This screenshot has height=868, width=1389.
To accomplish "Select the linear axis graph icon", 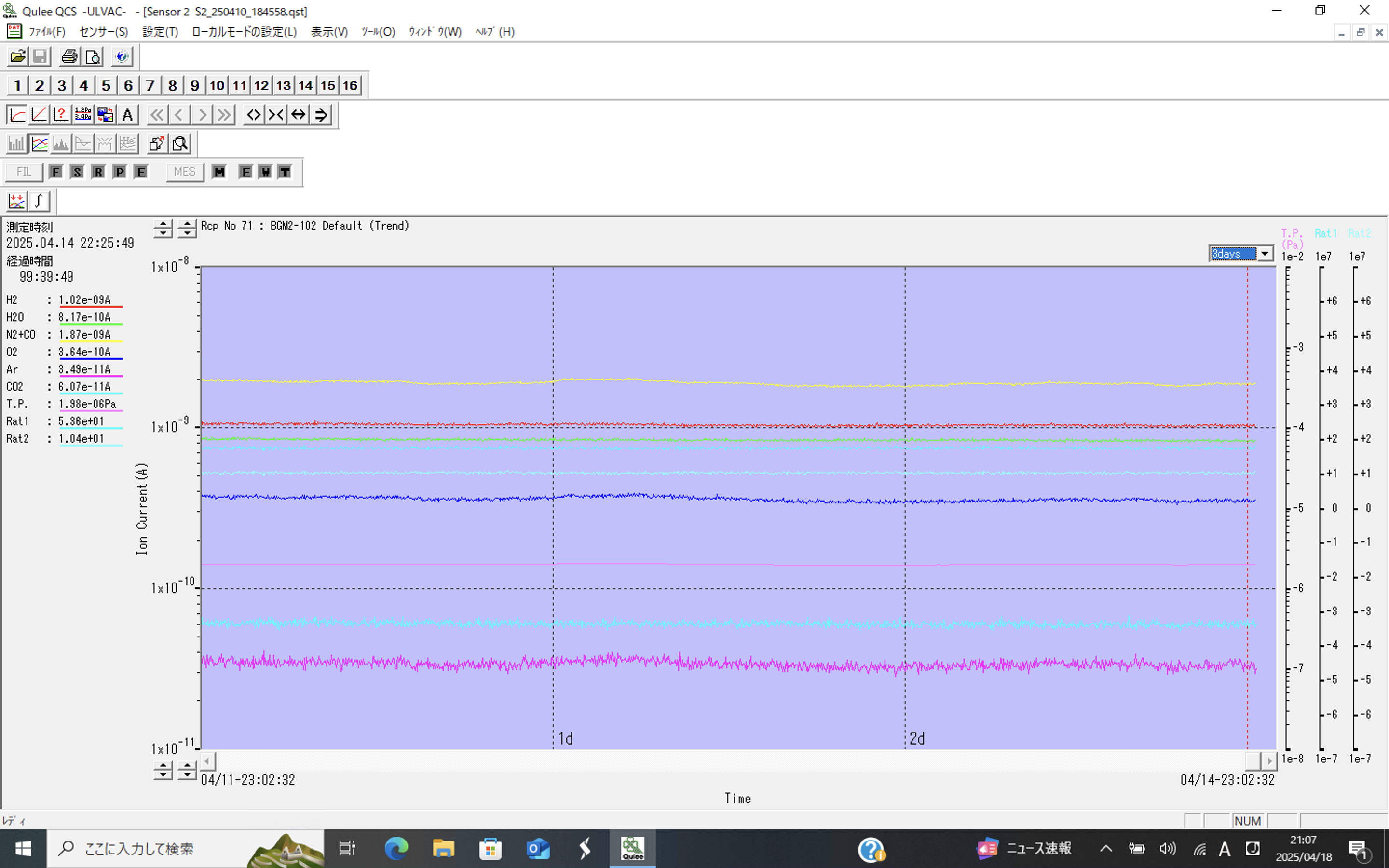I will (39, 115).
